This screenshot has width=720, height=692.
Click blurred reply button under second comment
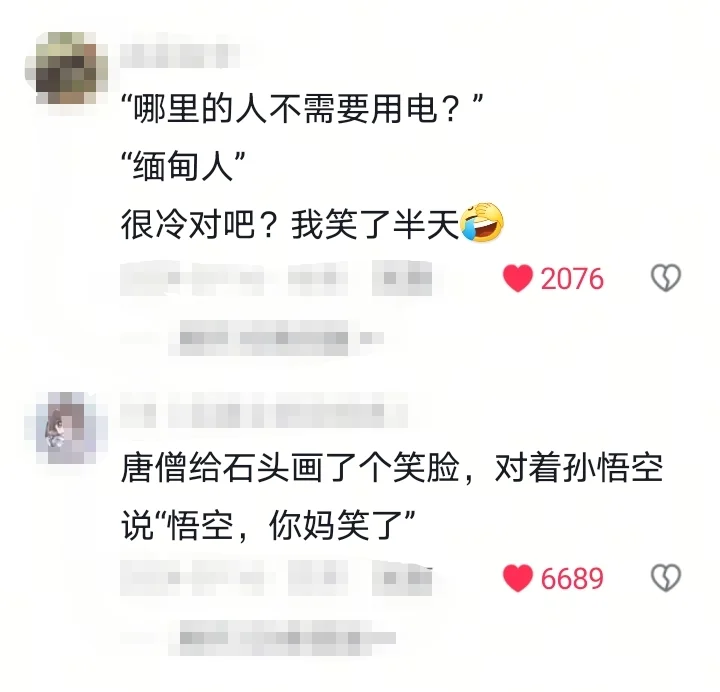pos(402,578)
